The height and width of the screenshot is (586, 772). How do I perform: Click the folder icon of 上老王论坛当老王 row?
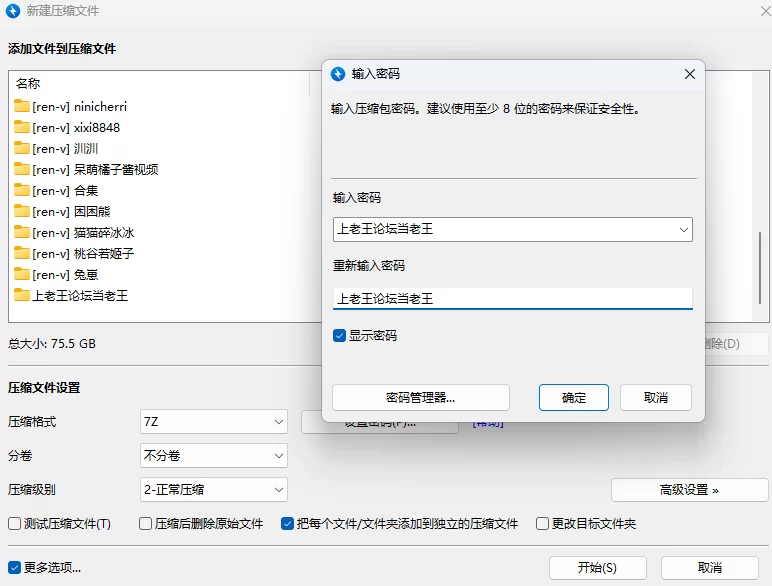coord(22,295)
